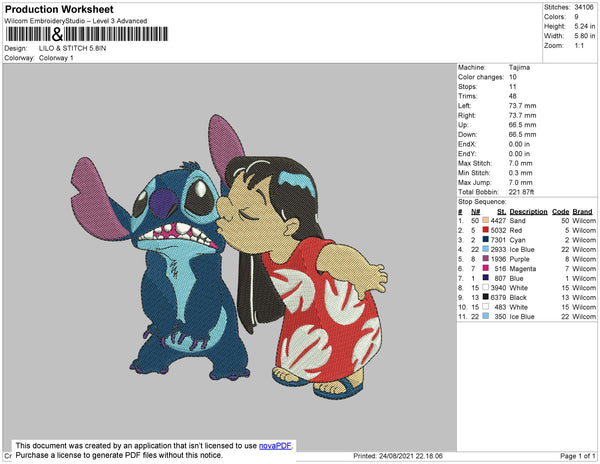Pick the Cyan color swatch in stop 3

coord(485,240)
